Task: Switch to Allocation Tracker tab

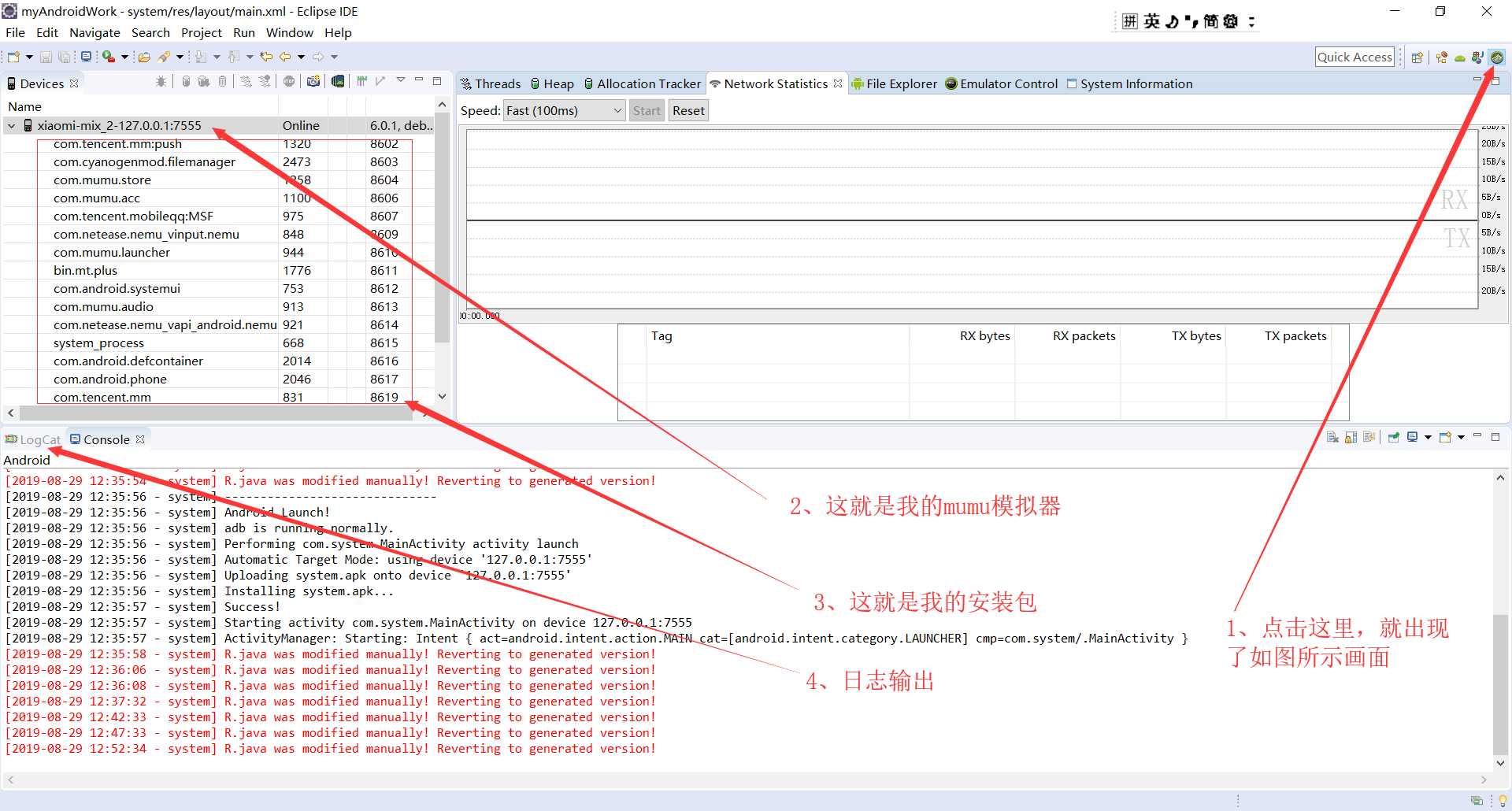Action: click(x=643, y=83)
